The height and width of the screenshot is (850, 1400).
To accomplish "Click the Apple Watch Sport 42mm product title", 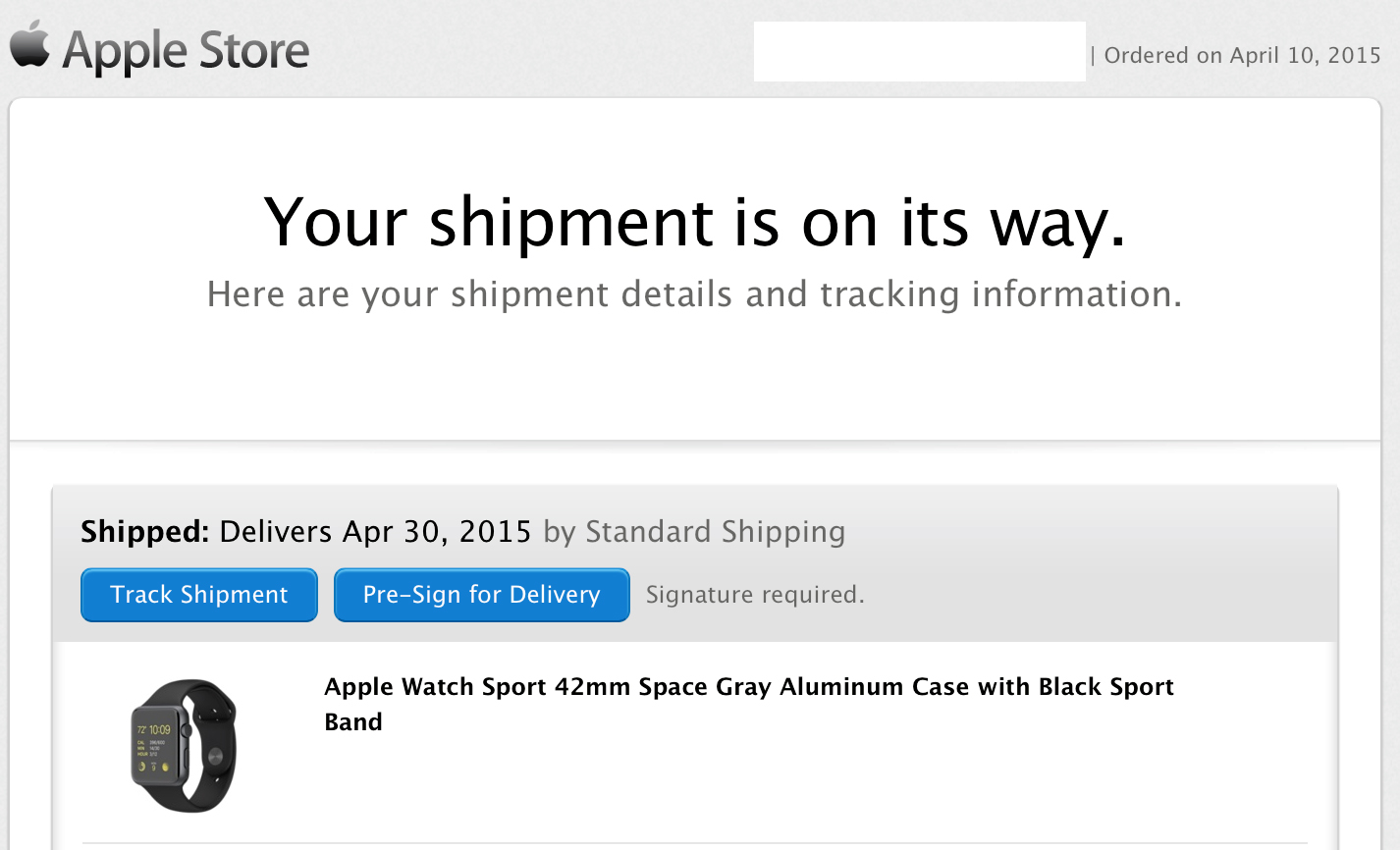I will tap(748, 687).
